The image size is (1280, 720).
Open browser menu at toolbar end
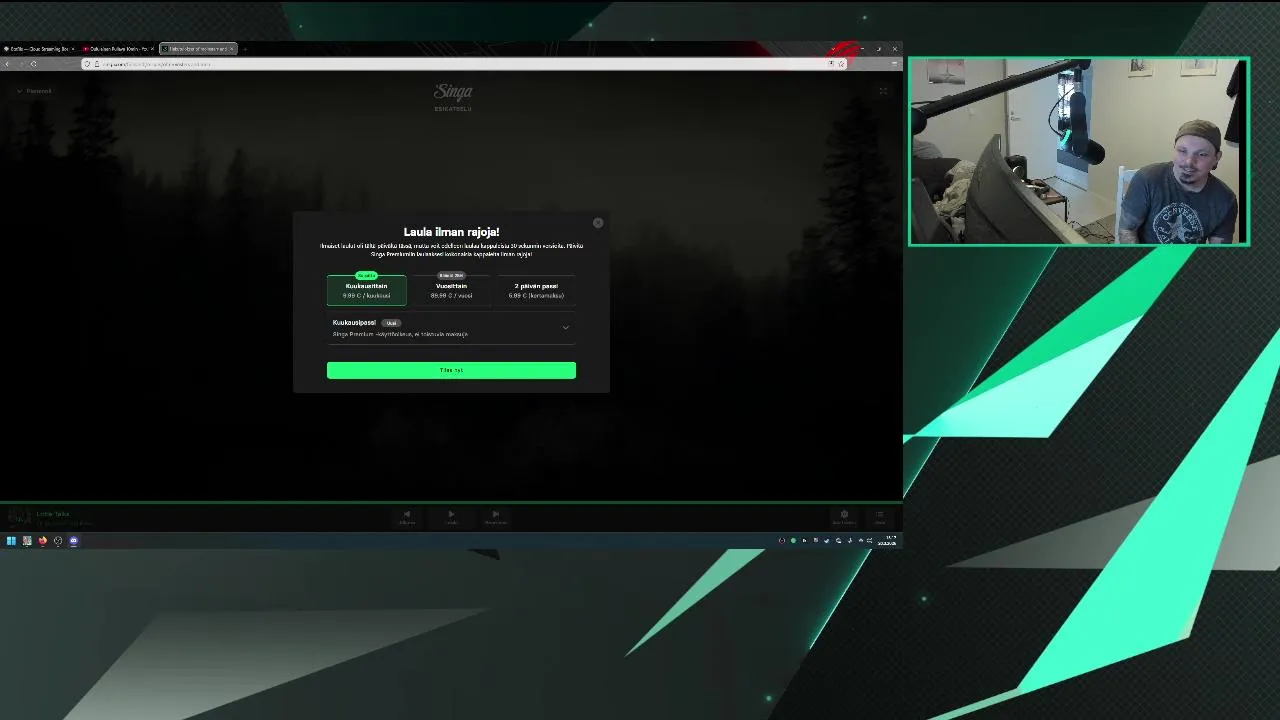click(x=894, y=64)
